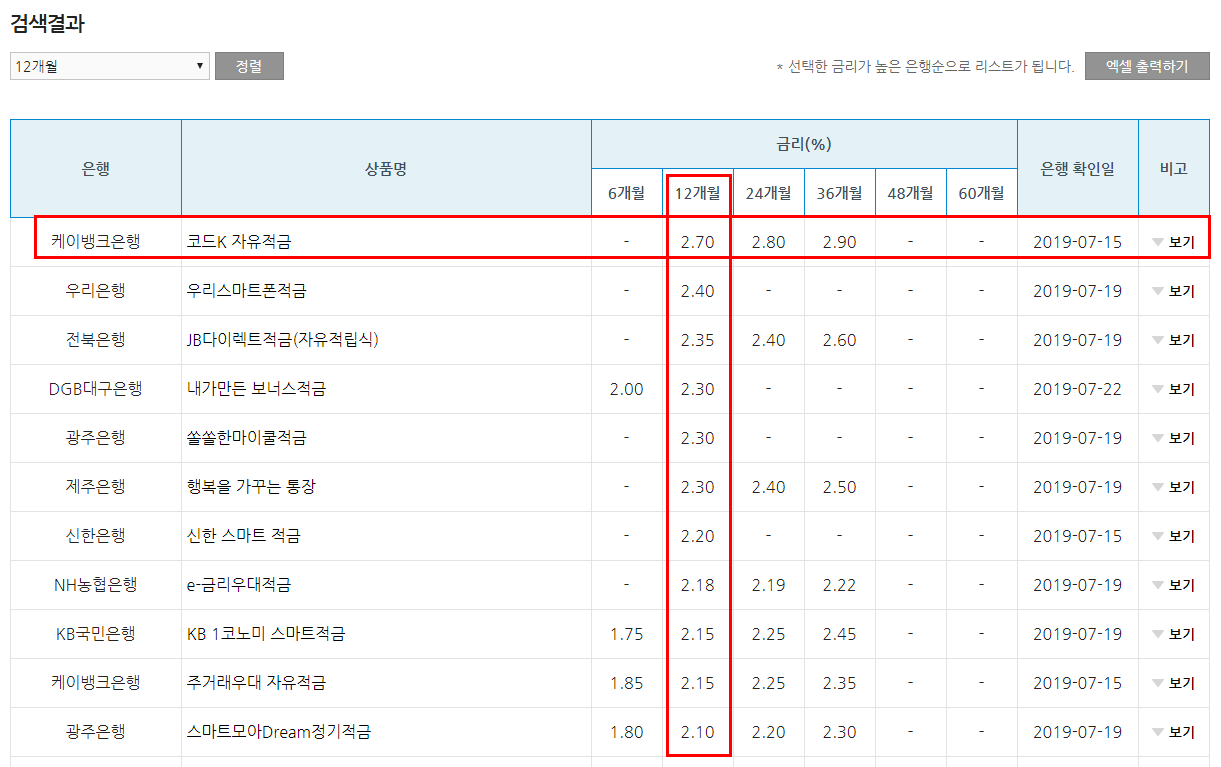Click the 2.18 rate for e-금리우대적금

pos(698,585)
